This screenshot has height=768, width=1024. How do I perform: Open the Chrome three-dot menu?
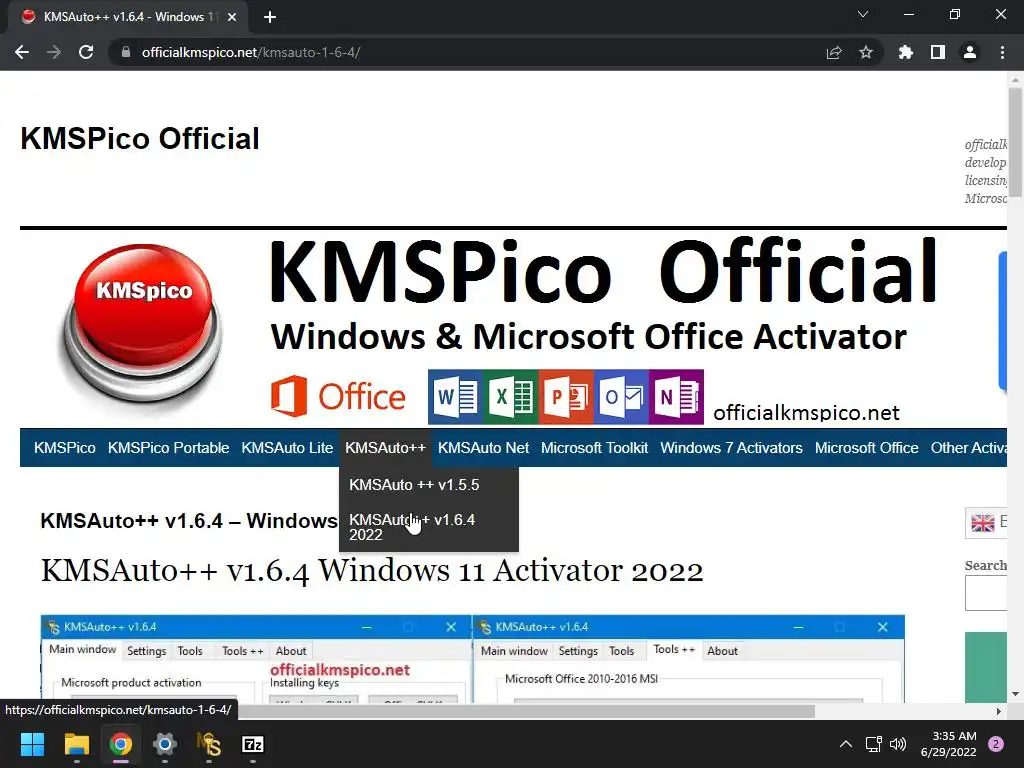tap(1002, 52)
